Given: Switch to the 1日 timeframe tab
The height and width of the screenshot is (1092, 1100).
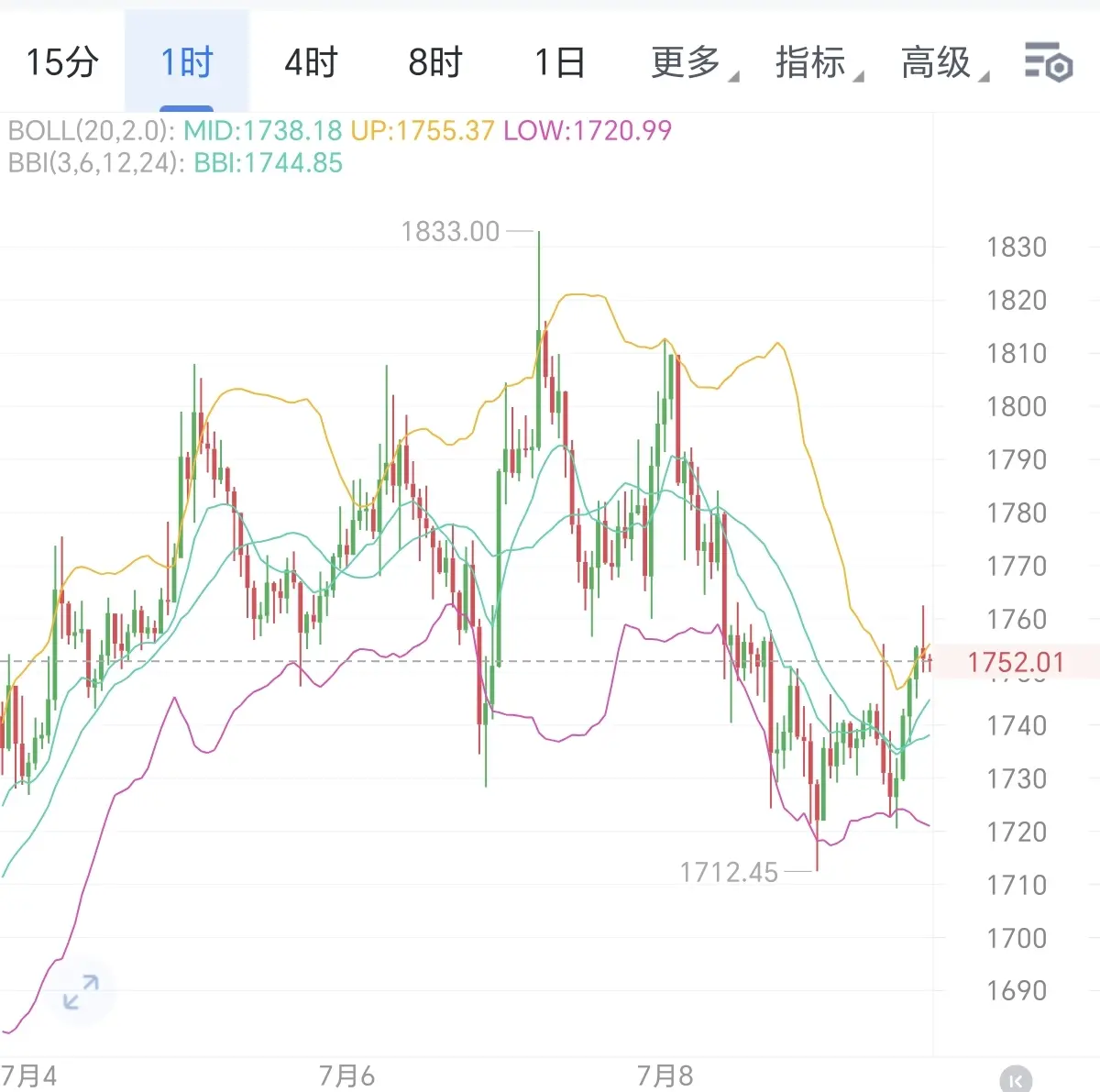Looking at the screenshot, I should [x=559, y=62].
